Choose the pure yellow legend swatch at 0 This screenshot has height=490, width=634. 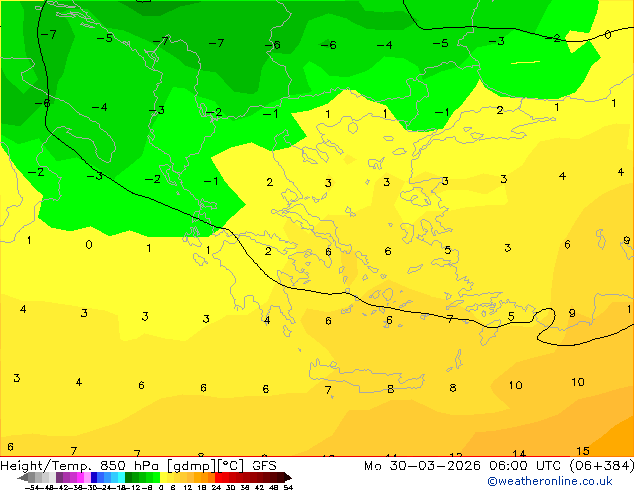click(x=163, y=477)
